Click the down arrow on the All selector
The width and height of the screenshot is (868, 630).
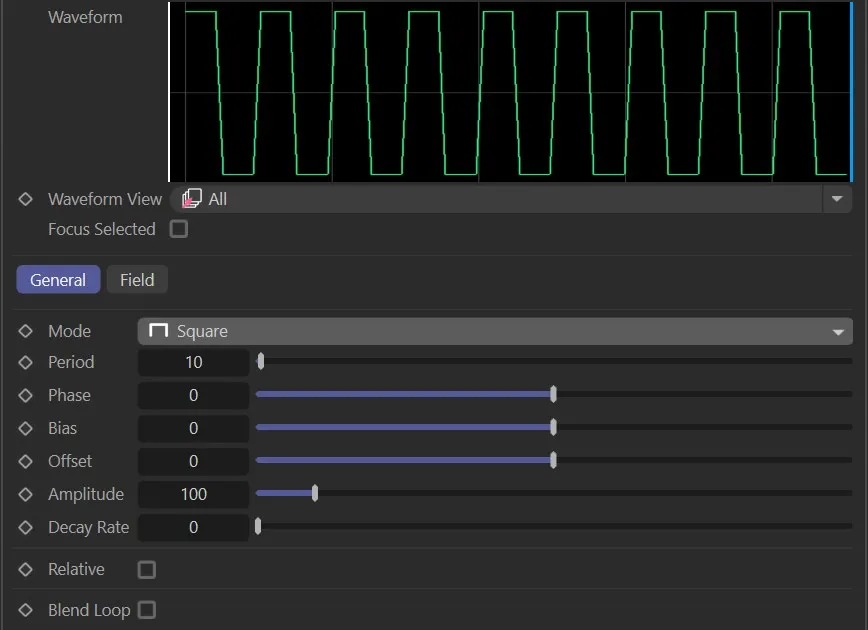837,199
